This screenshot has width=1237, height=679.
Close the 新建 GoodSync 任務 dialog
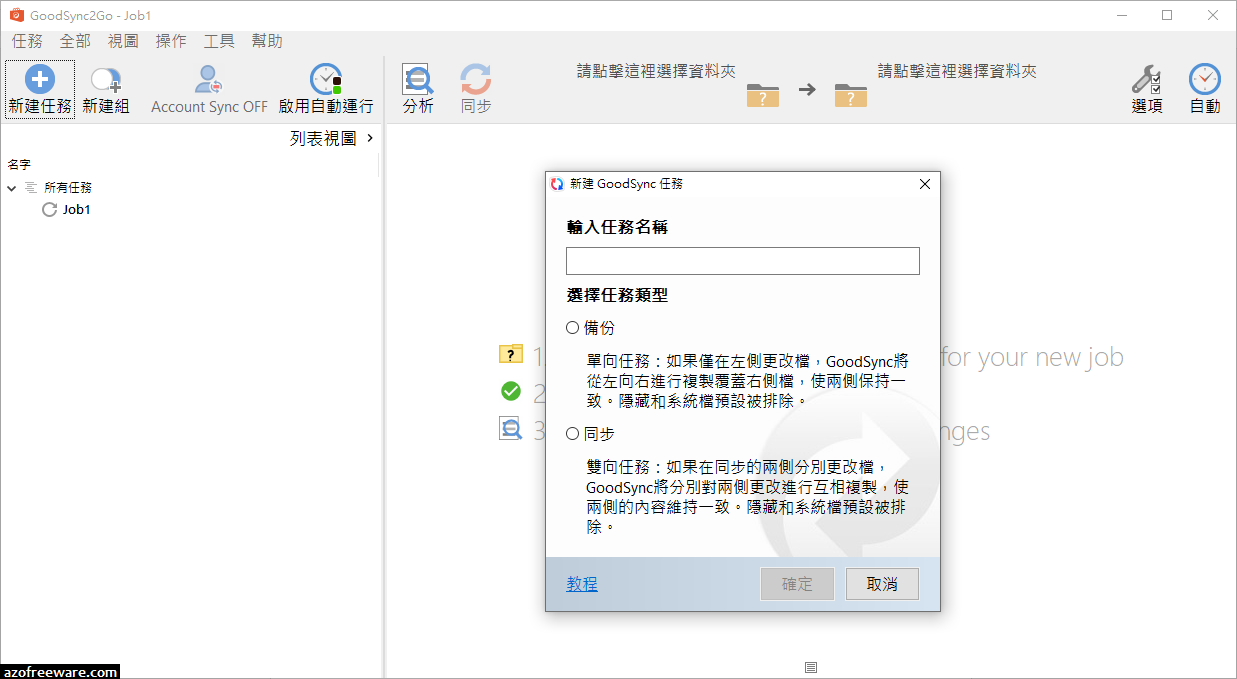point(925,184)
